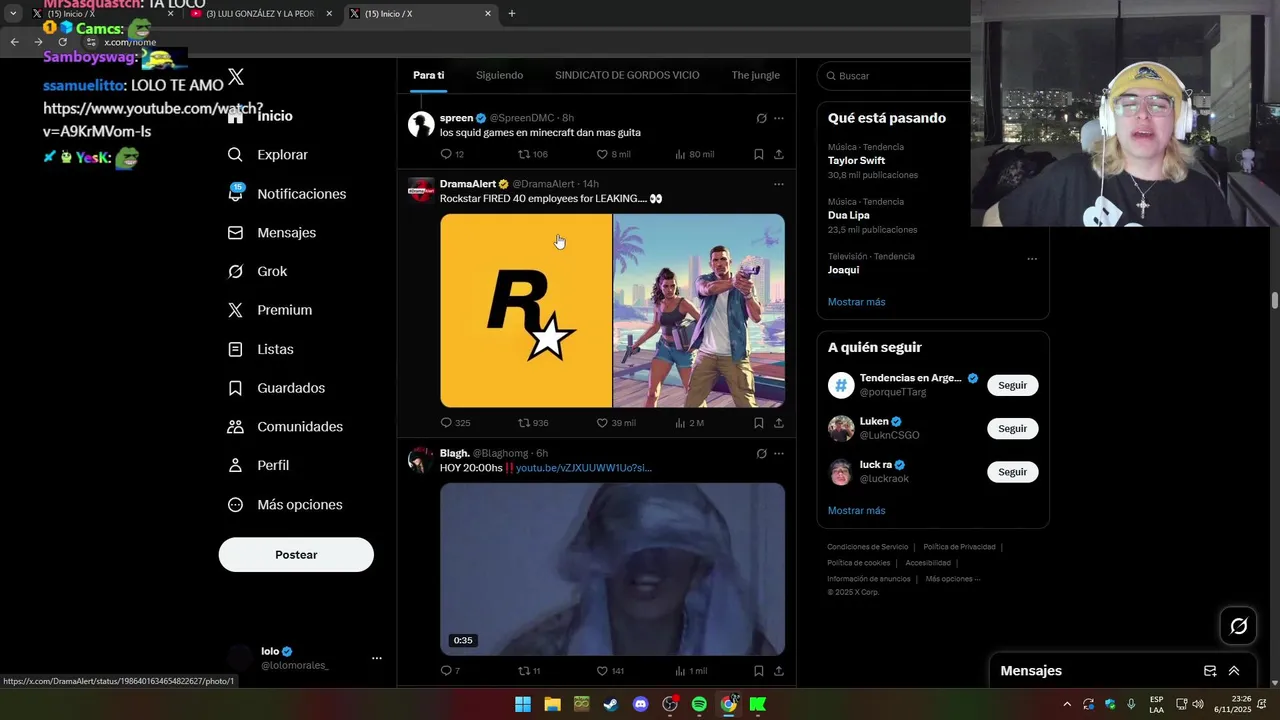Viewport: 1280px width, 720px height.
Task: Open Mensajes in the sidebar
Action: coord(272,233)
